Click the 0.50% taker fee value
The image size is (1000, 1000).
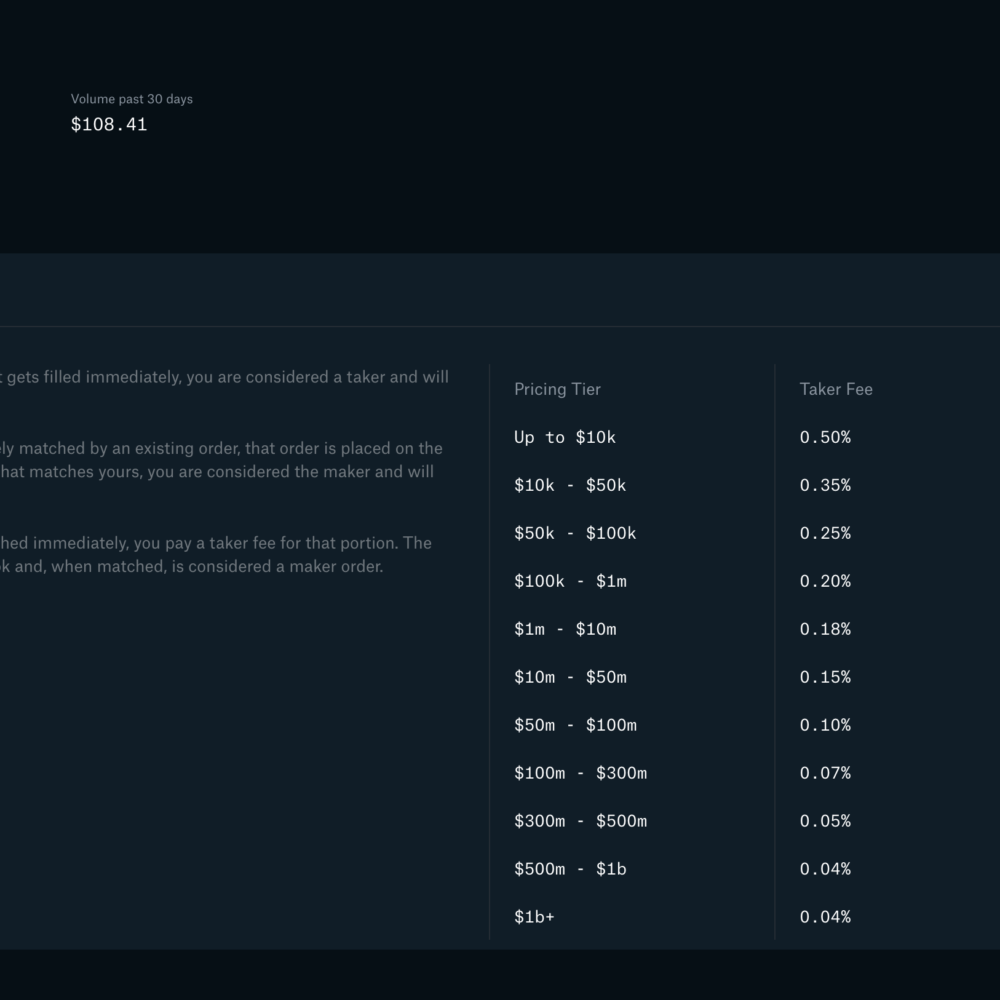pos(825,437)
